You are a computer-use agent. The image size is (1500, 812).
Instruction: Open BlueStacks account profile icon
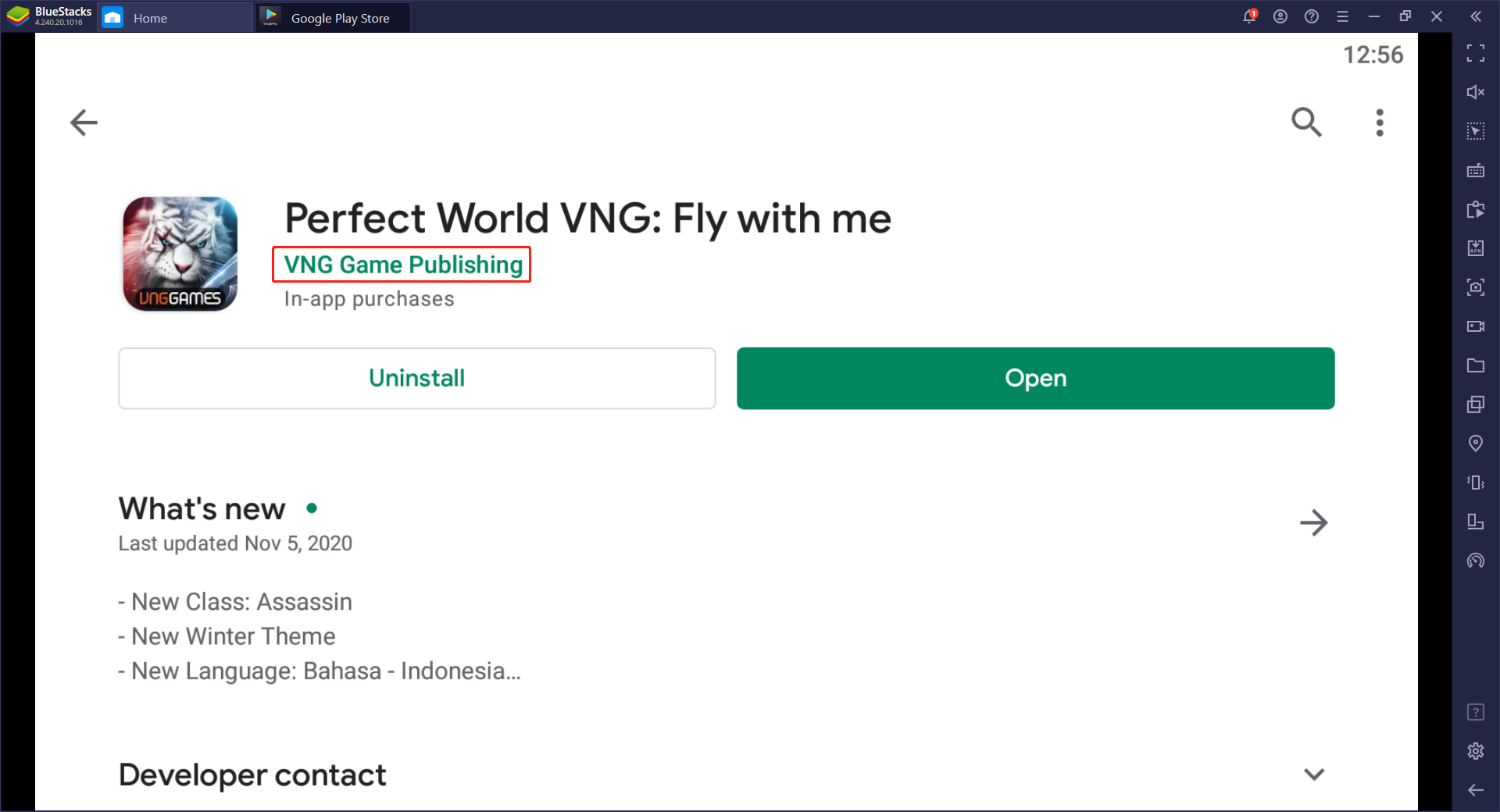(1280, 16)
